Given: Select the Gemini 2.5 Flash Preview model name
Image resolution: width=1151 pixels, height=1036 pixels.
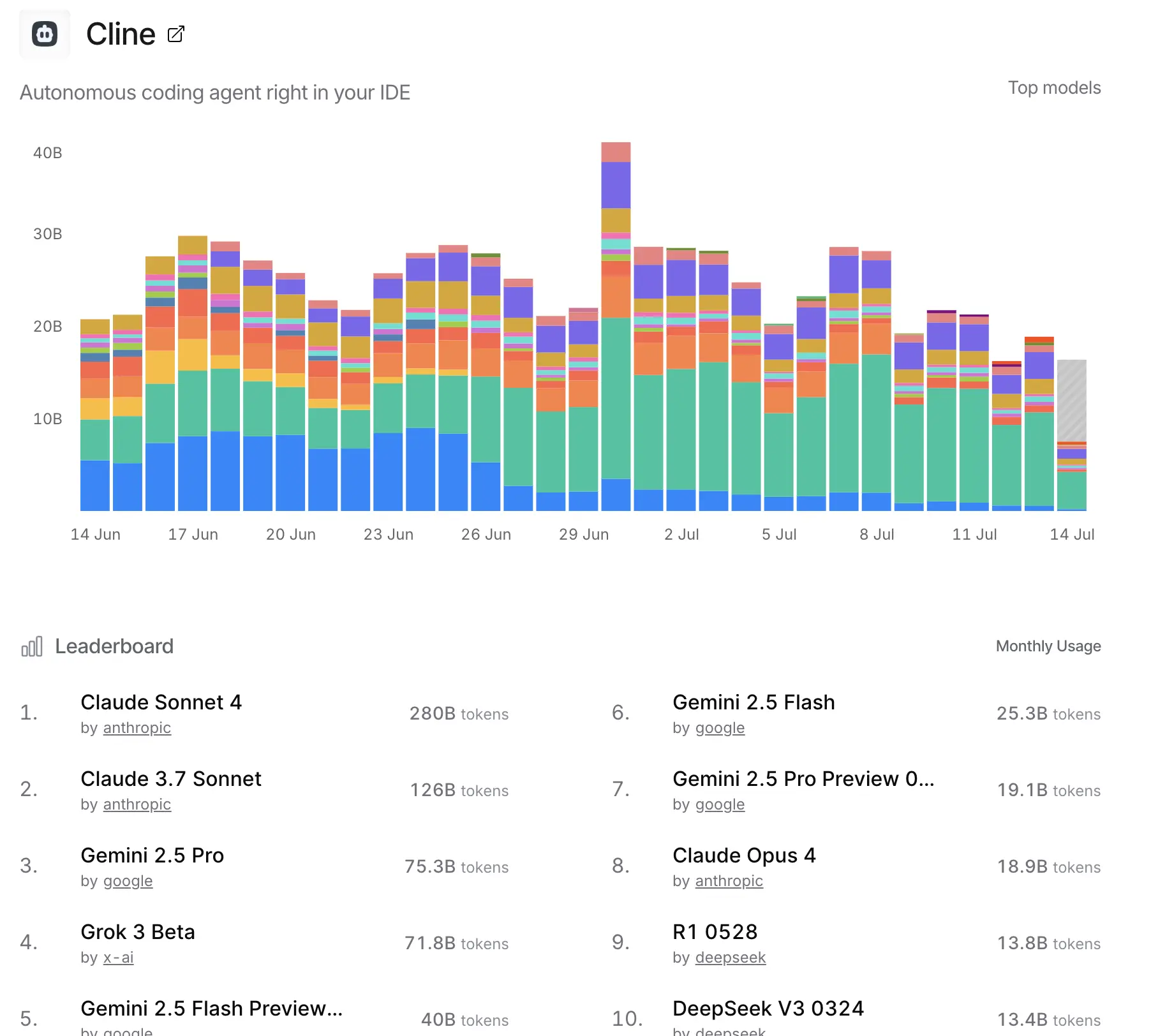Looking at the screenshot, I should pyautogui.click(x=212, y=1009).
